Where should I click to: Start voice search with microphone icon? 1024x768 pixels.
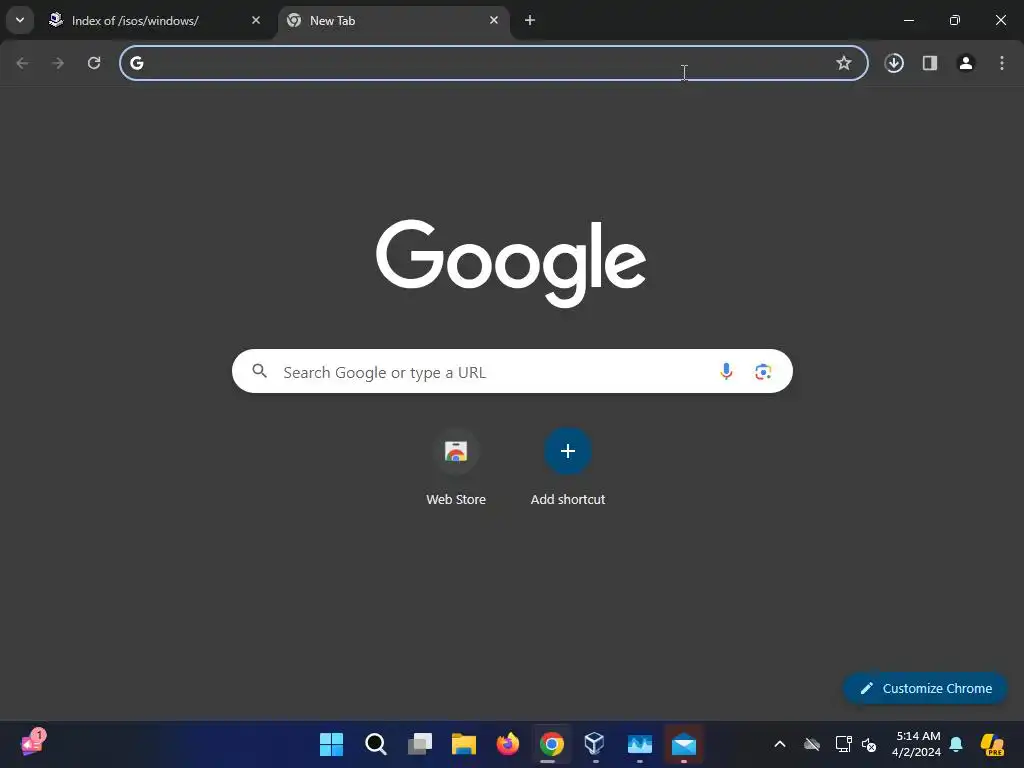pos(726,371)
